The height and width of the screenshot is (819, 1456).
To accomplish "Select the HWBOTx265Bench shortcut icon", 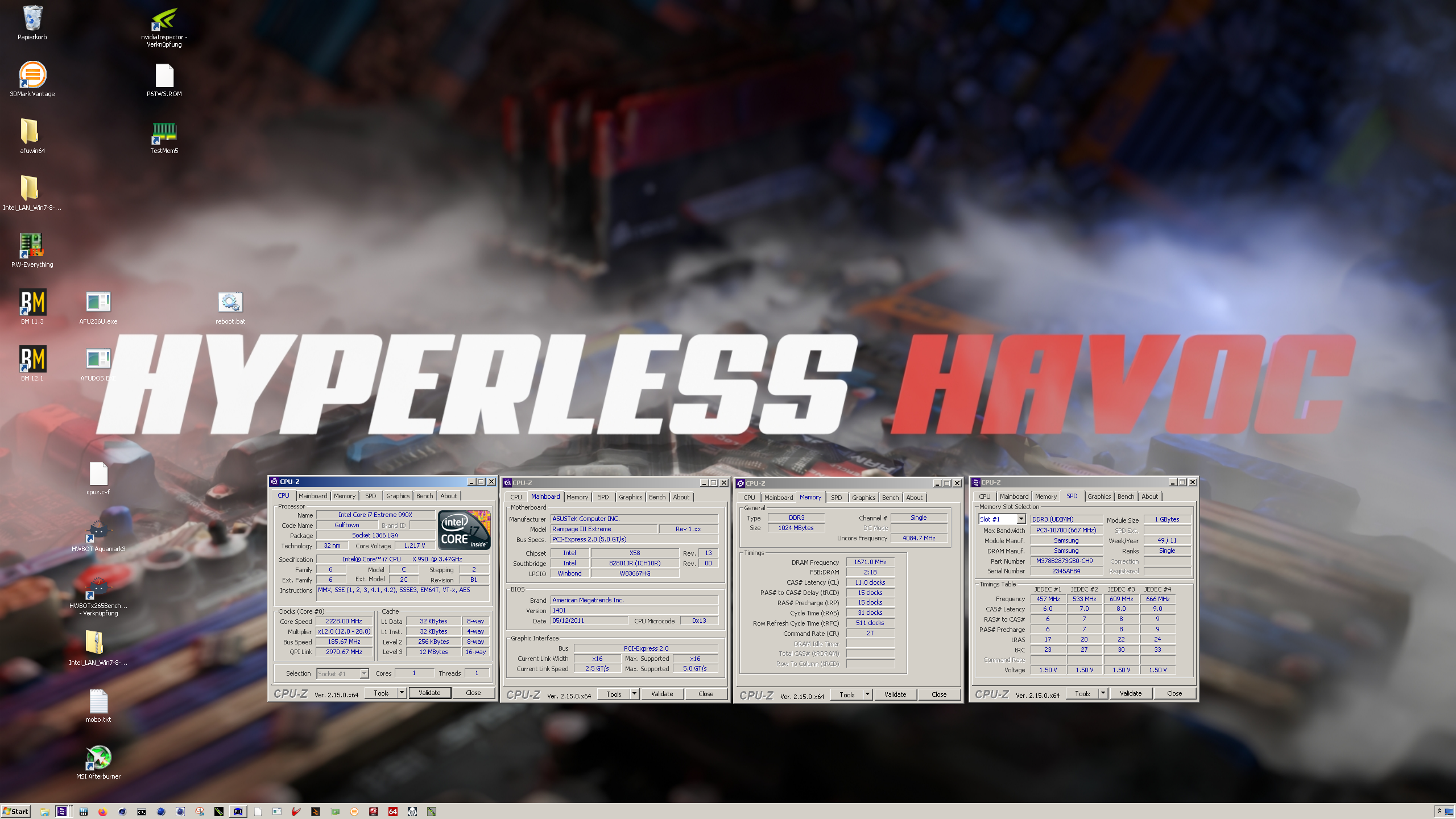I will (98, 596).
